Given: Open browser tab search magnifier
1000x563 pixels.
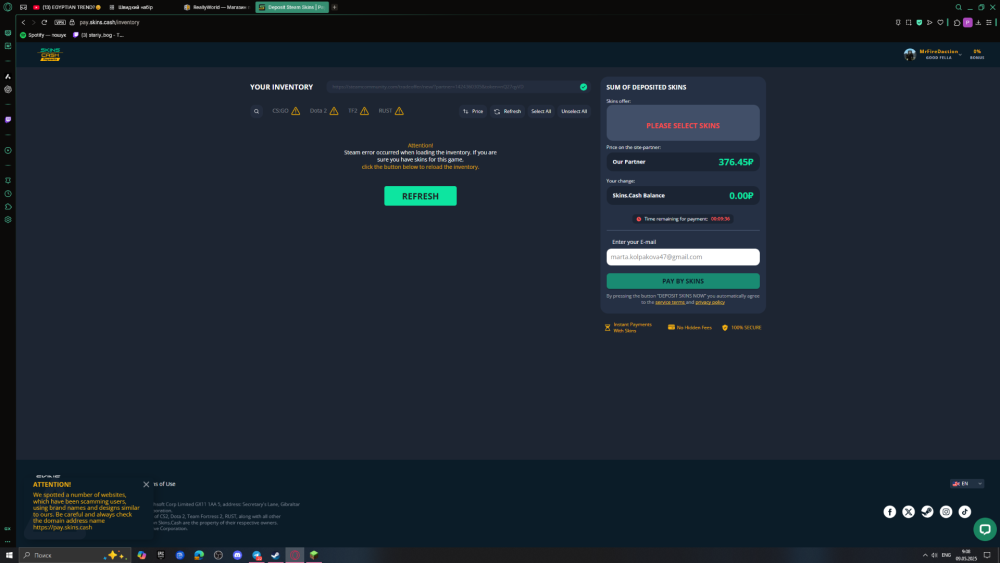Looking at the screenshot, I should pyautogui.click(x=958, y=7).
